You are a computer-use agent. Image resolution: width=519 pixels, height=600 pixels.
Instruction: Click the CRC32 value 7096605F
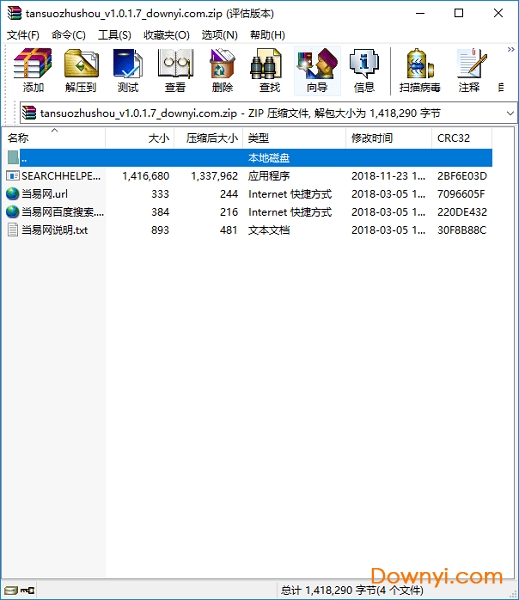pos(461,194)
